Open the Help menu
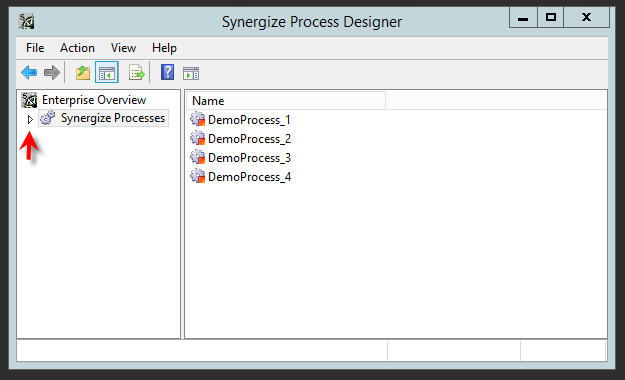This screenshot has height=380, width=625. point(164,48)
